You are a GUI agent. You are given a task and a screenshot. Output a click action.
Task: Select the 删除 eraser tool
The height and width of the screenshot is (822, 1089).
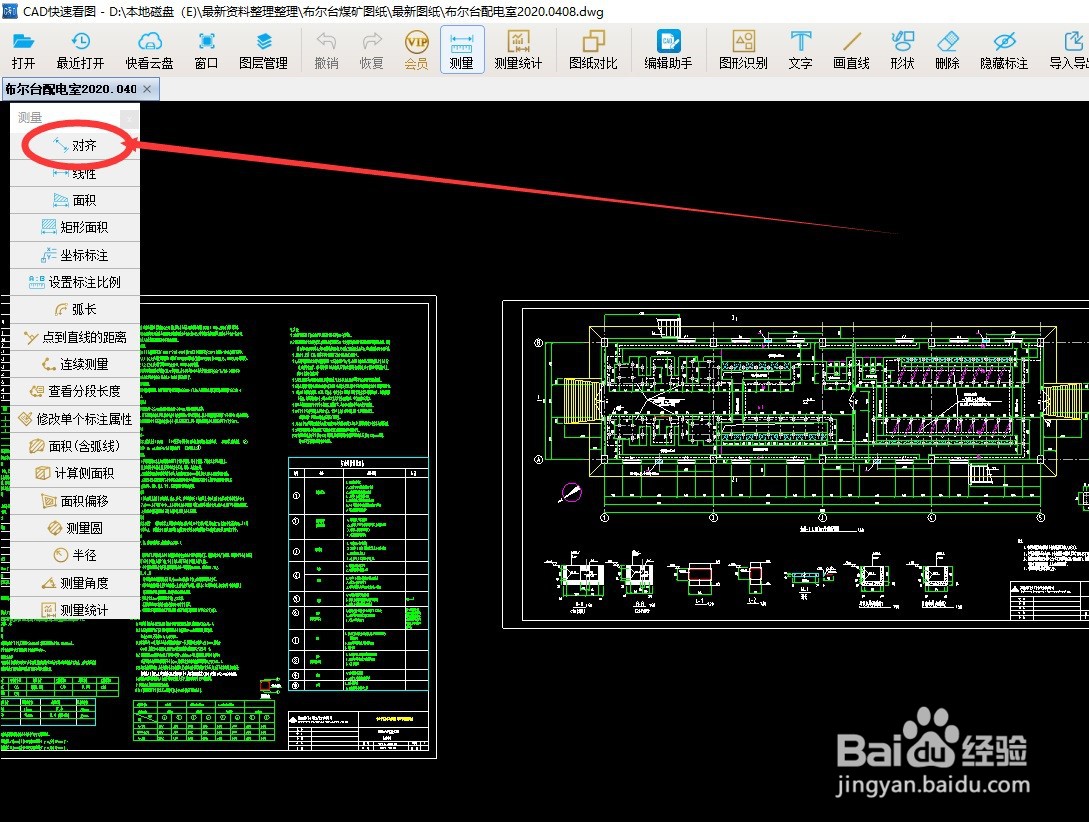947,50
